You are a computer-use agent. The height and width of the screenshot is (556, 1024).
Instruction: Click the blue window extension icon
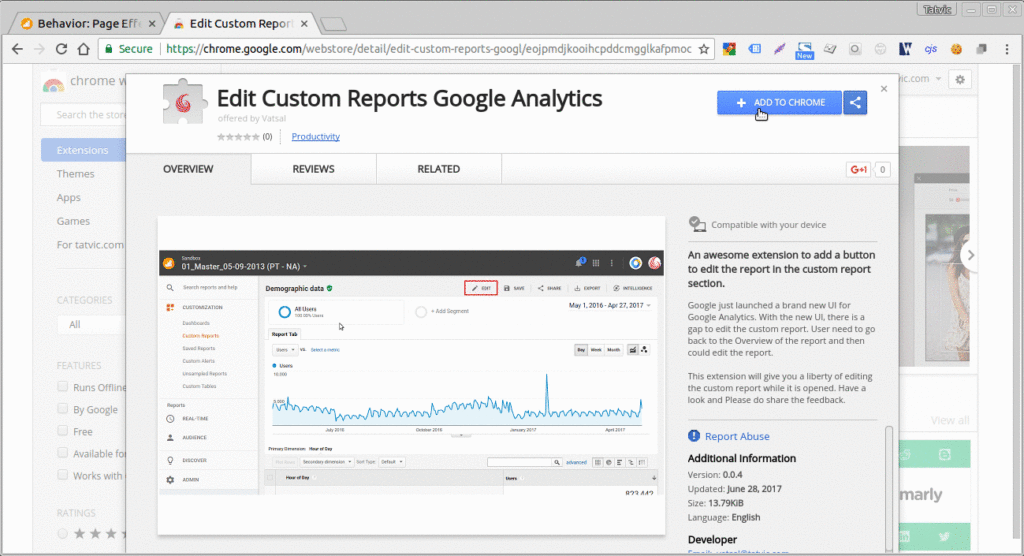pos(754,49)
